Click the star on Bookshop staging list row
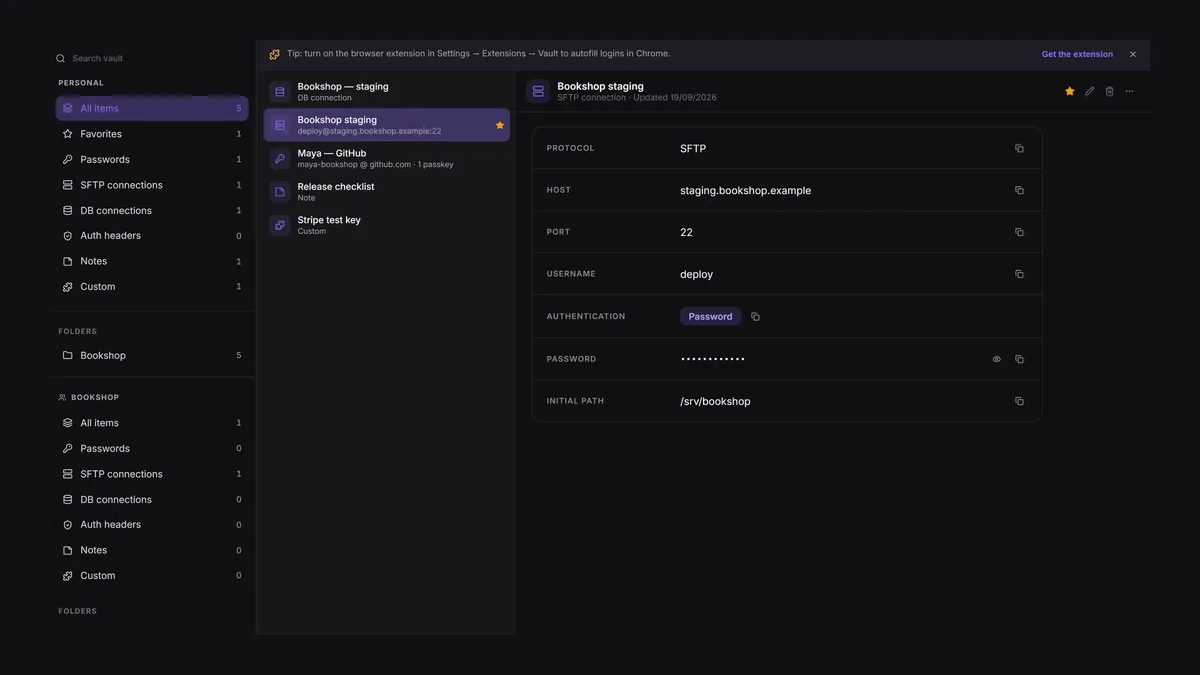 click(x=500, y=125)
